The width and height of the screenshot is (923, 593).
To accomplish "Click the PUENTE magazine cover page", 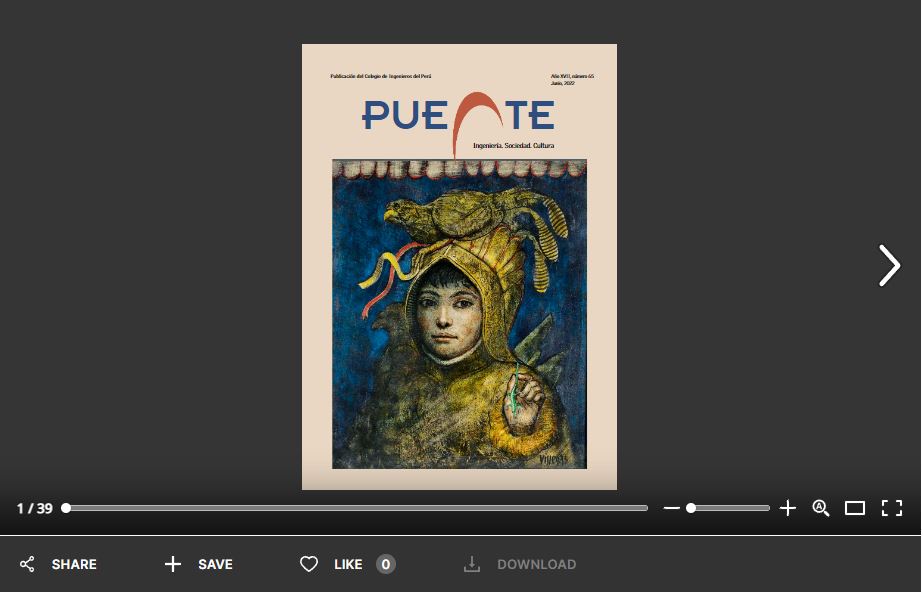I will click(459, 267).
